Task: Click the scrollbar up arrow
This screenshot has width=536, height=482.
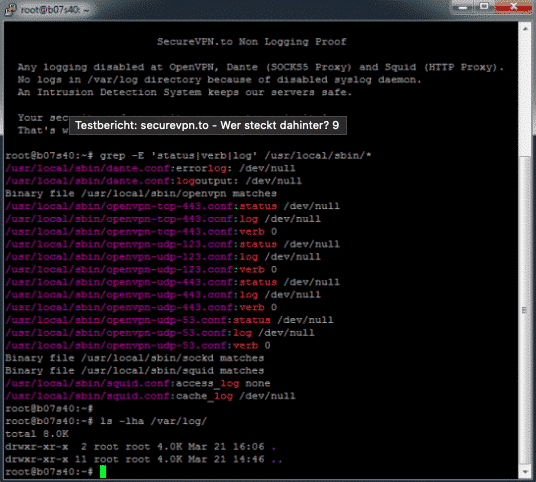Action: click(x=525, y=29)
